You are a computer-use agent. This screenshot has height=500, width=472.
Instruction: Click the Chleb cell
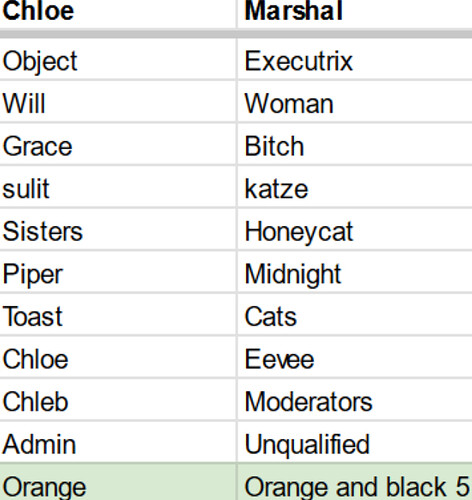pyautogui.click(x=118, y=400)
